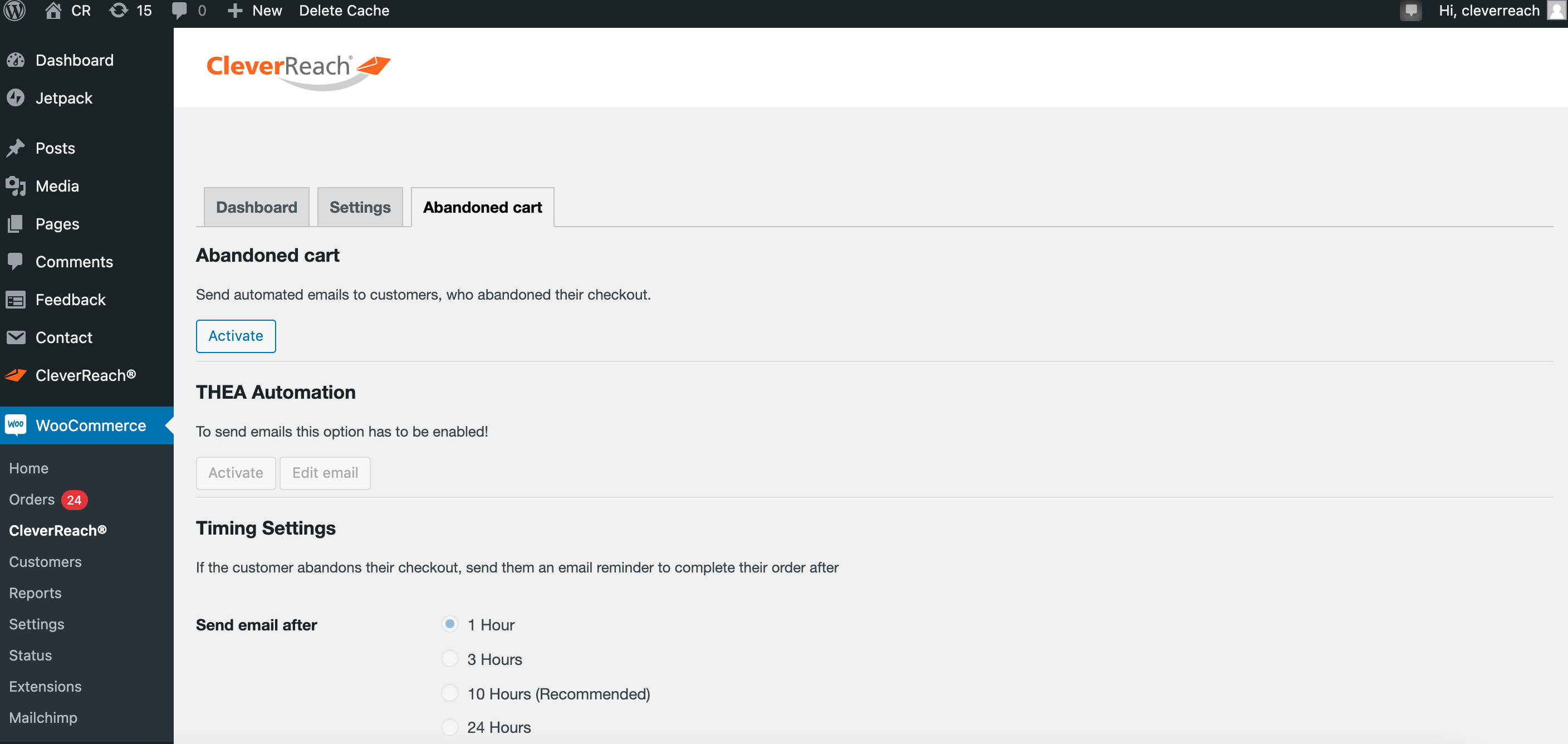Click the Orders count badge 24

pyautogui.click(x=74, y=500)
